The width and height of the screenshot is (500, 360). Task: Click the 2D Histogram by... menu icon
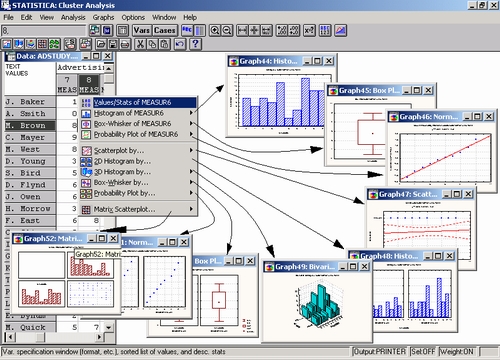point(86,161)
